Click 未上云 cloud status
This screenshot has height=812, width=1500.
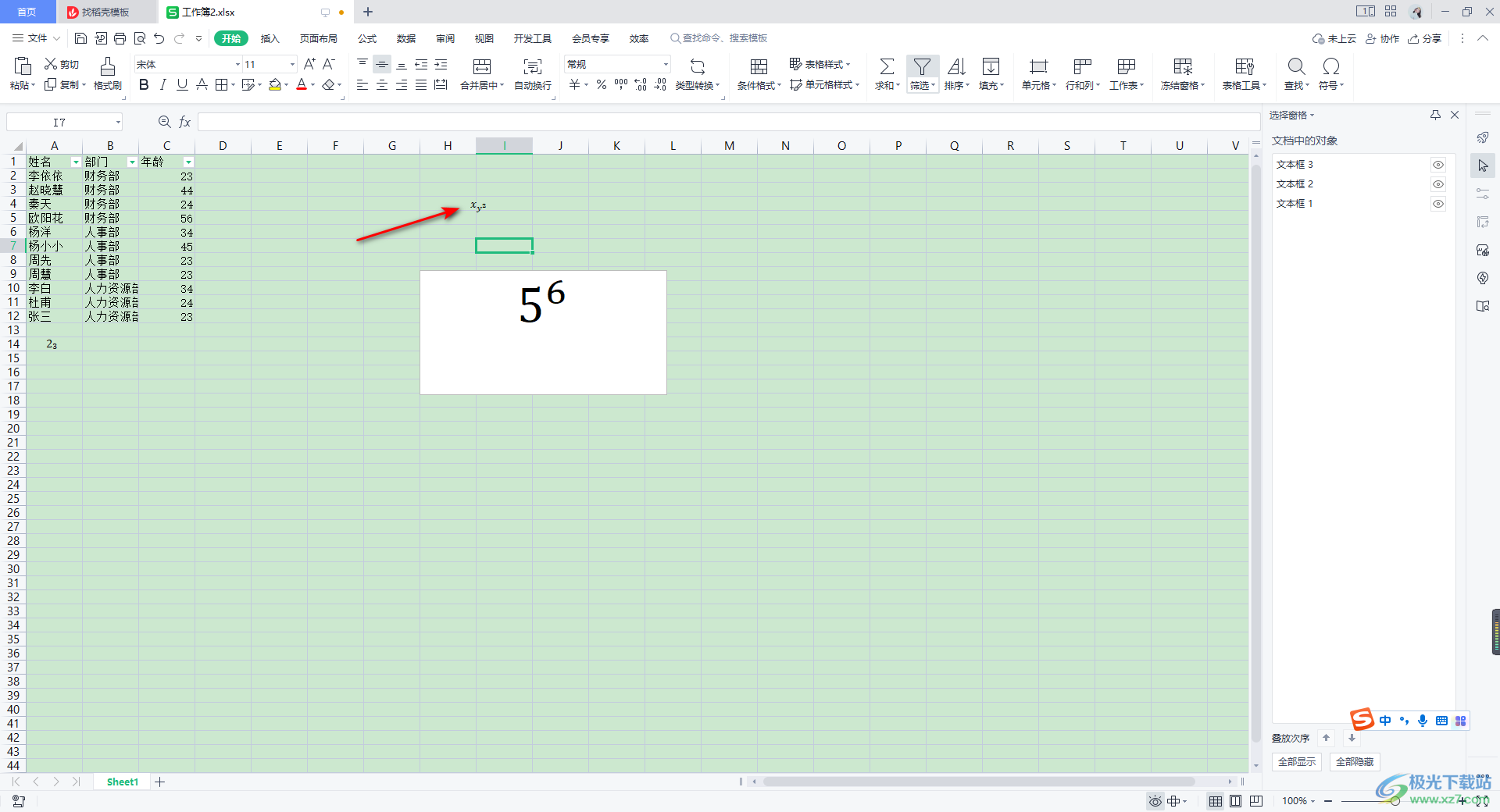pyautogui.click(x=1335, y=38)
